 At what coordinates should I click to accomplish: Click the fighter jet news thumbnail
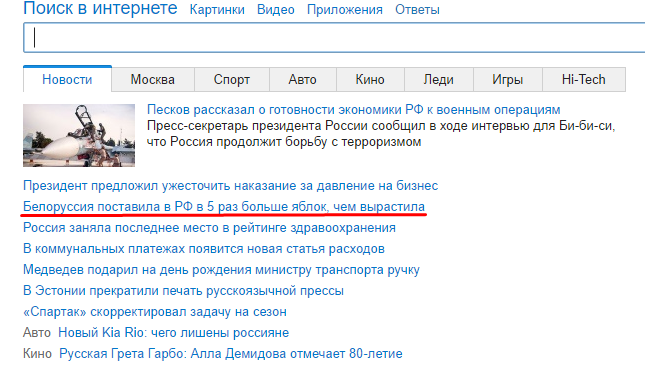click(x=79, y=135)
